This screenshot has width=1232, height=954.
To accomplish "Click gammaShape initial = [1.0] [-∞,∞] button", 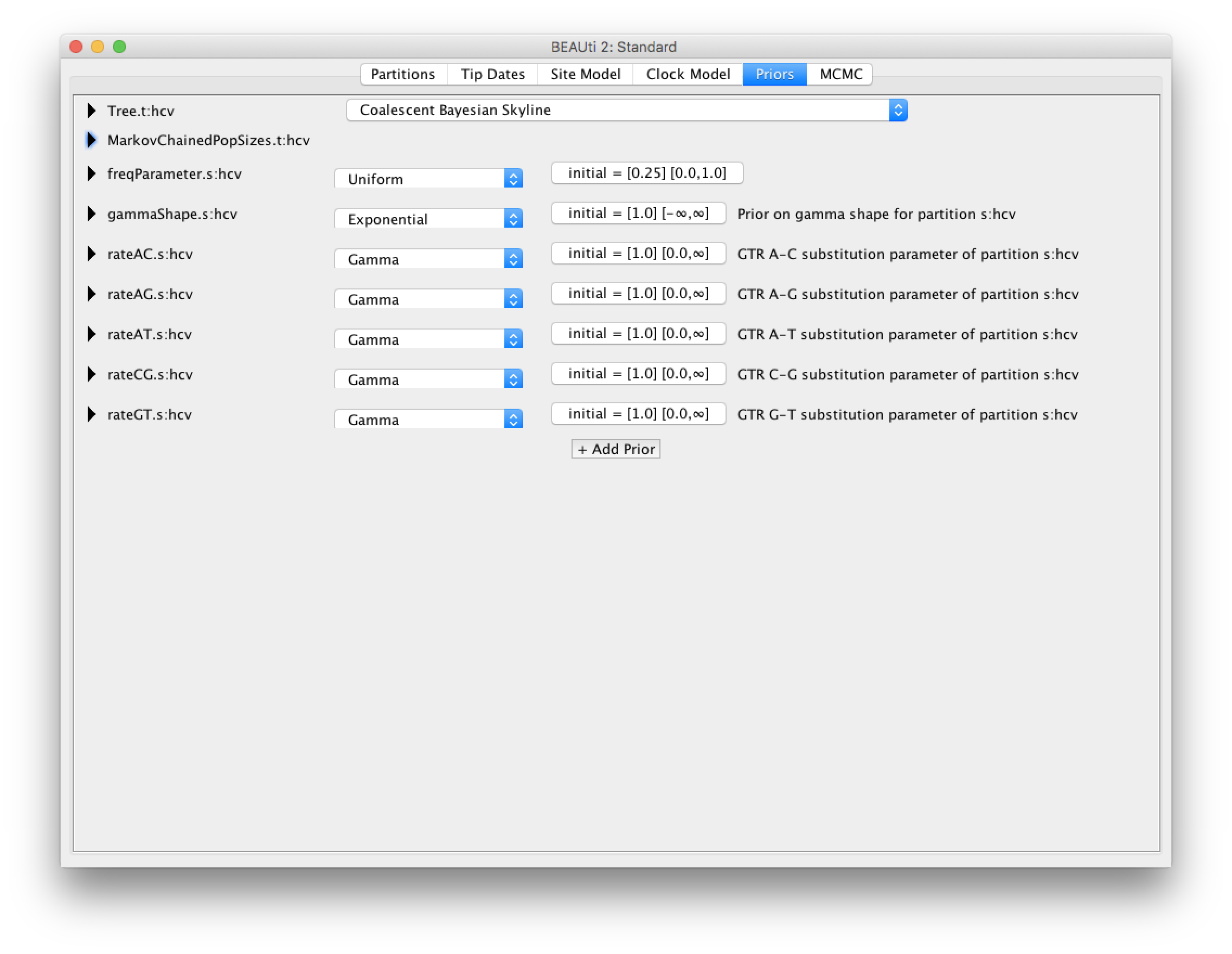I will [638, 213].
